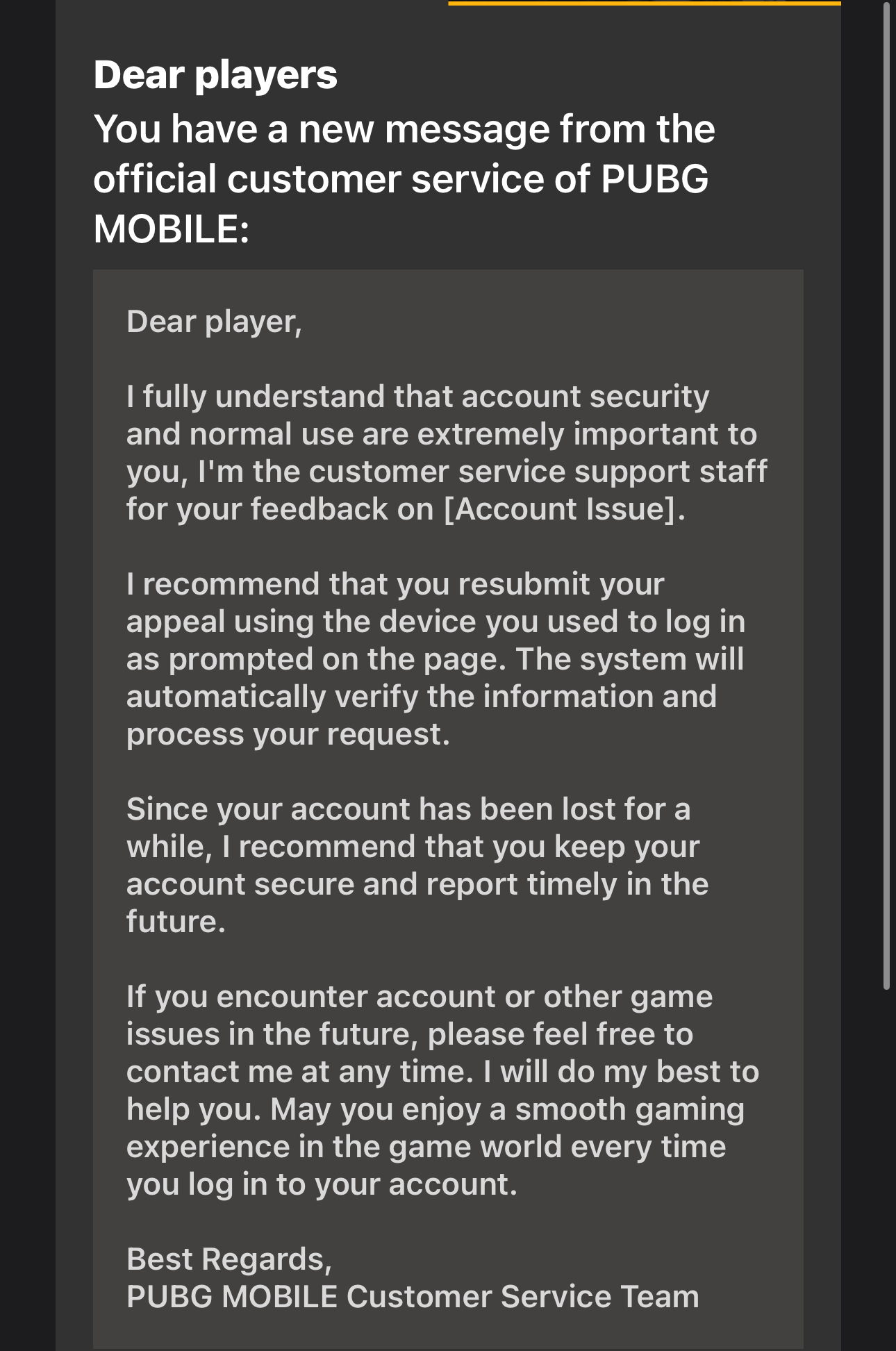This screenshot has width=896, height=1351.
Task: Click the dark left margin outside the message panel
Action: [x=28, y=675]
